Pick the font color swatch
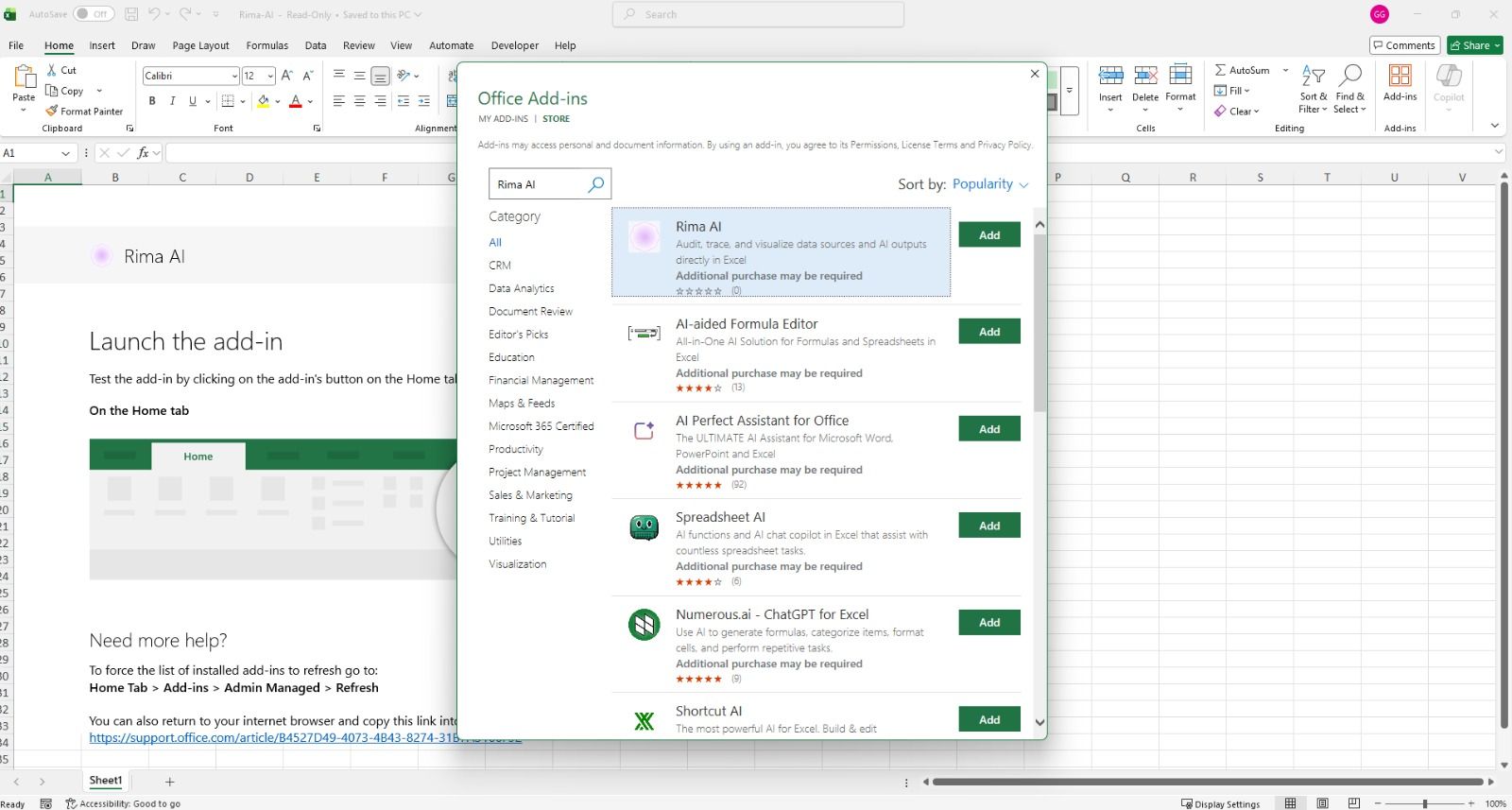 click(x=296, y=101)
